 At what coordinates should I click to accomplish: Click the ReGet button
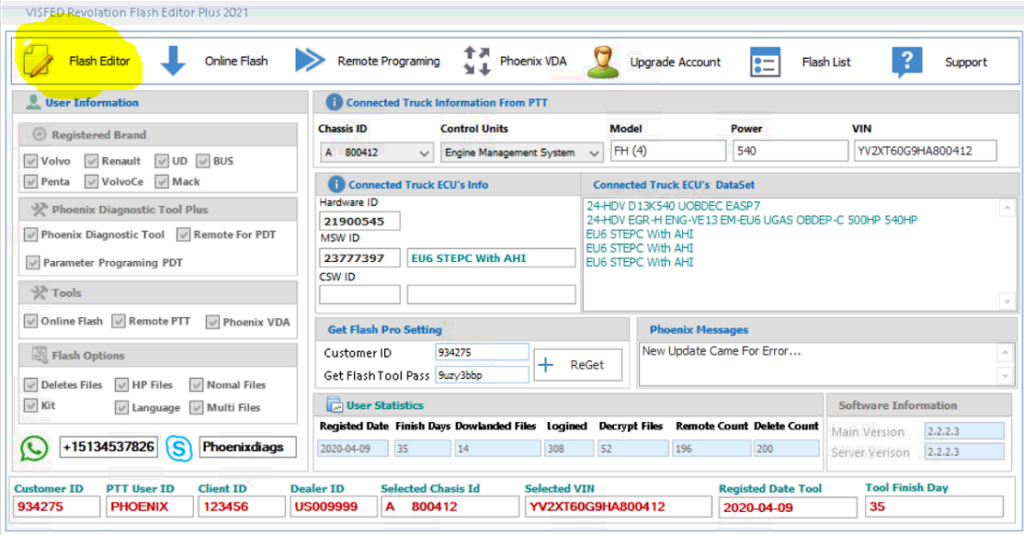click(x=578, y=365)
